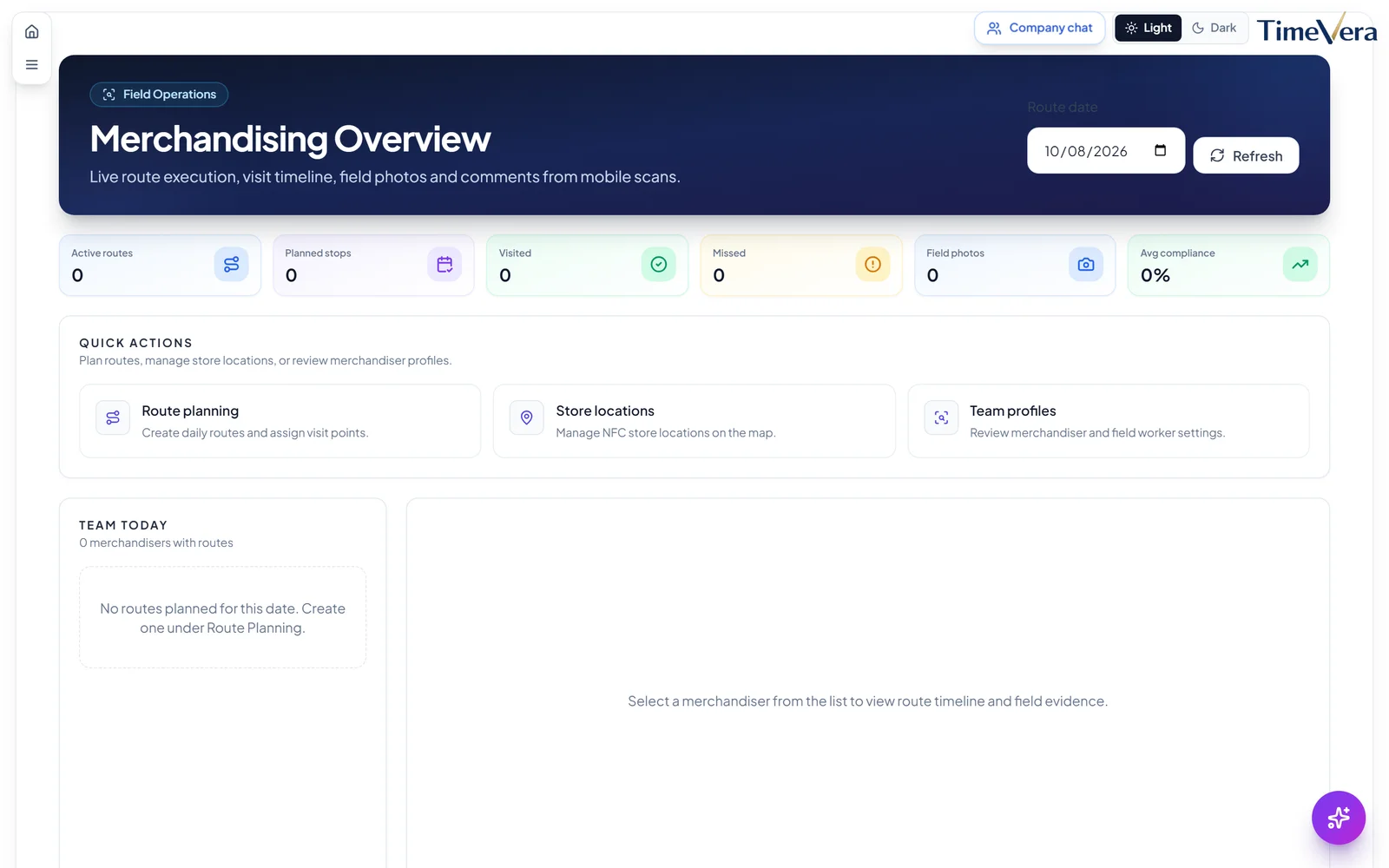Click the Planned stops calendar icon
1389x868 pixels.
pyautogui.click(x=444, y=264)
